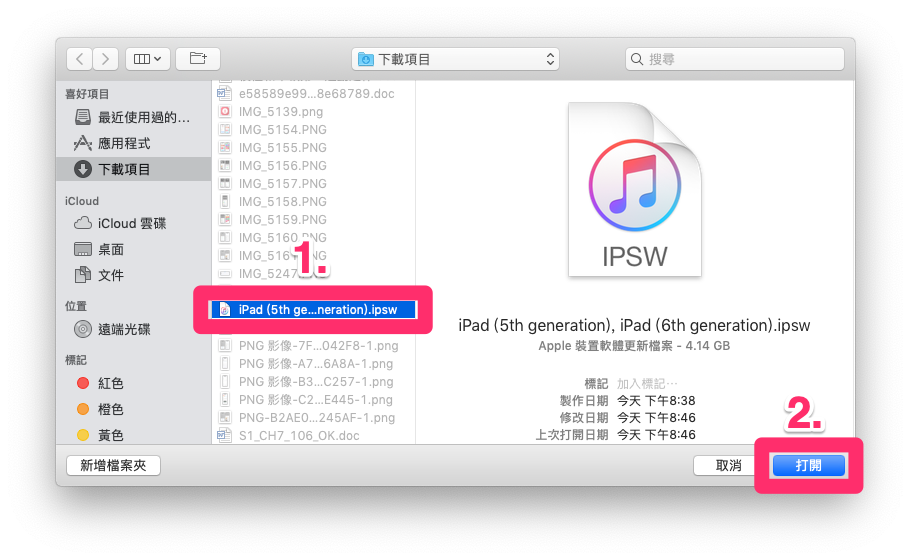The image size is (911, 560).
Task: Select 黃色 tag label in the sidebar
Action: coord(110,435)
